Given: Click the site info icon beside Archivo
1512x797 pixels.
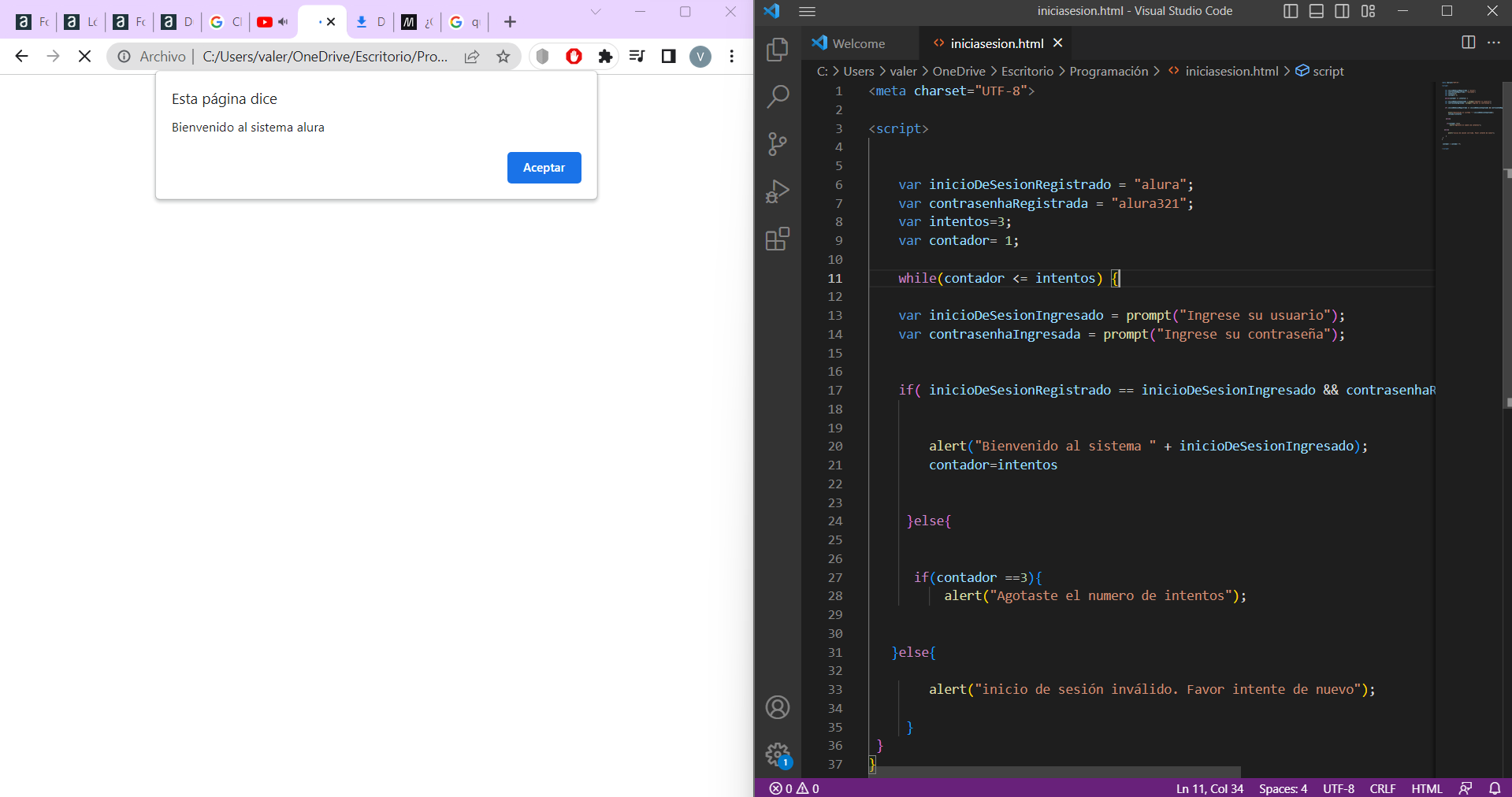Looking at the screenshot, I should point(124,56).
